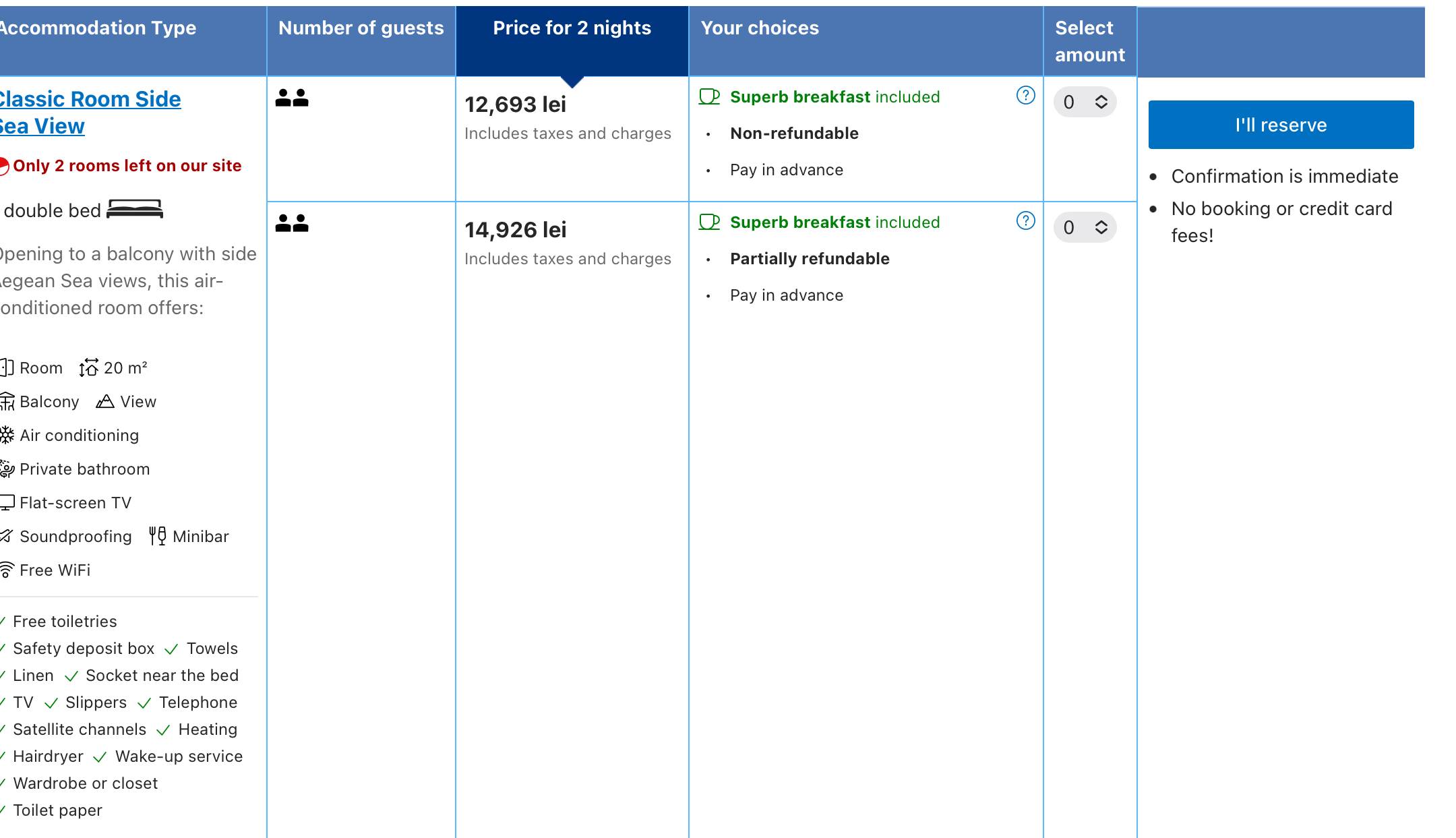This screenshot has height=838, width=1456.
Task: Click the Safety deposit box amenity
Action: (84, 649)
